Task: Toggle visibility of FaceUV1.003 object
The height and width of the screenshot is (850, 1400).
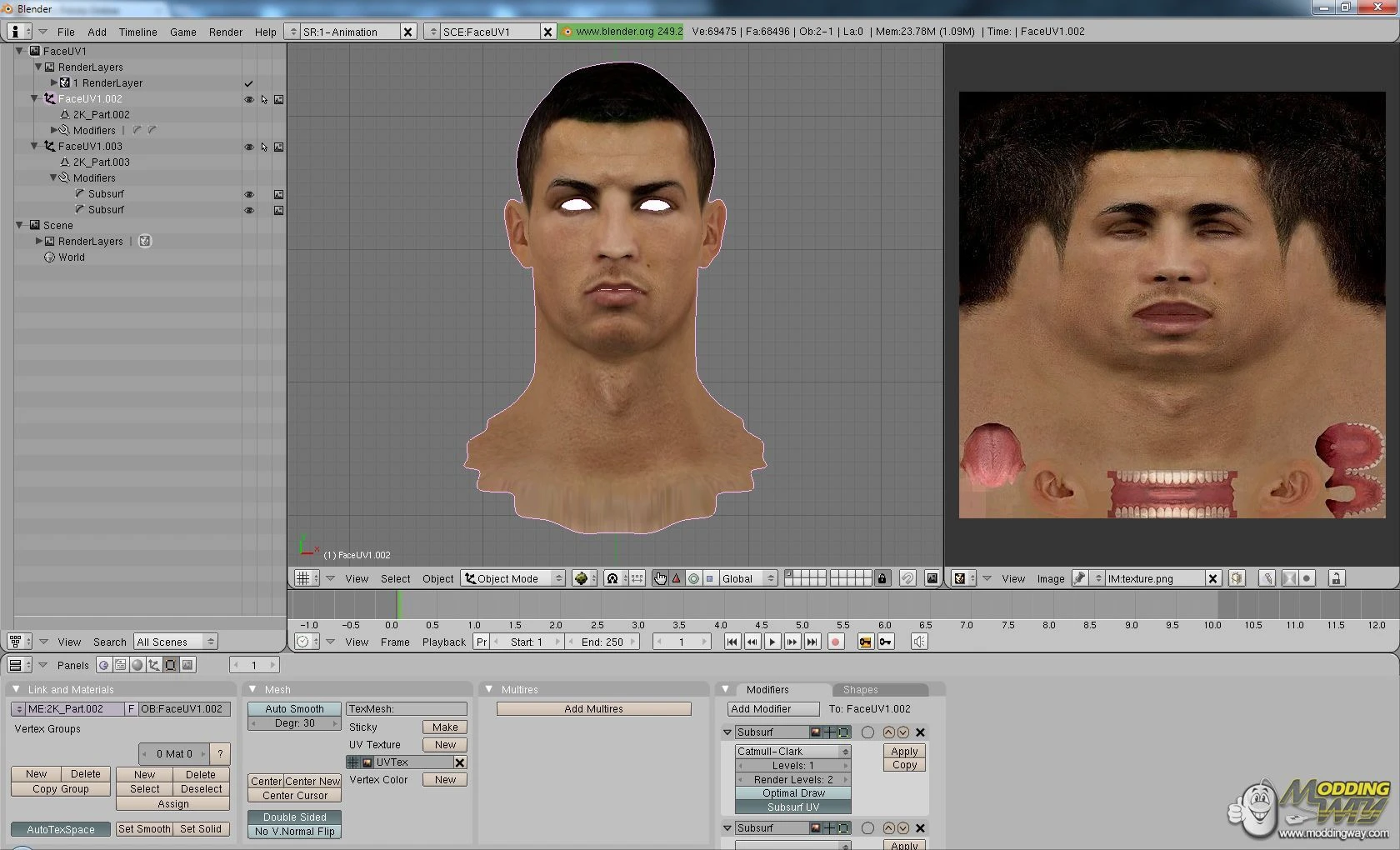Action: pyautogui.click(x=249, y=147)
